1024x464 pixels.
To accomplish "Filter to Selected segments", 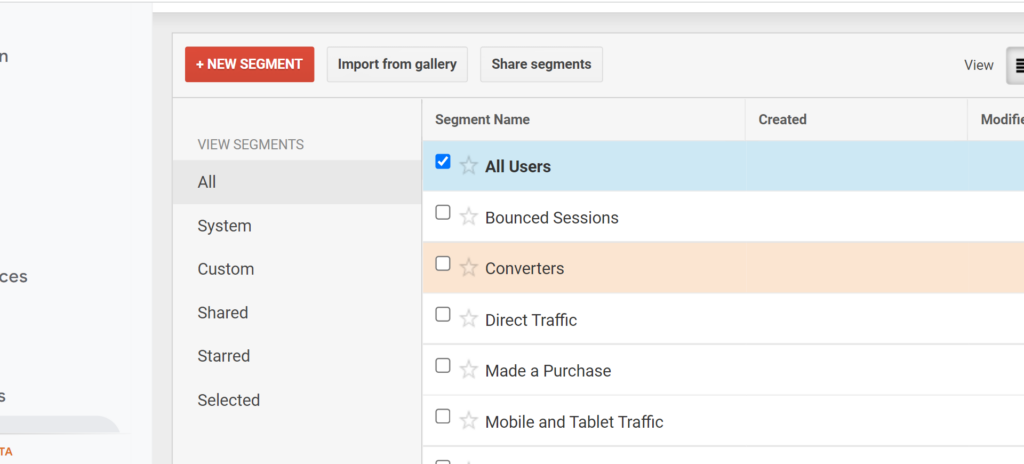I will click(x=297, y=399).
